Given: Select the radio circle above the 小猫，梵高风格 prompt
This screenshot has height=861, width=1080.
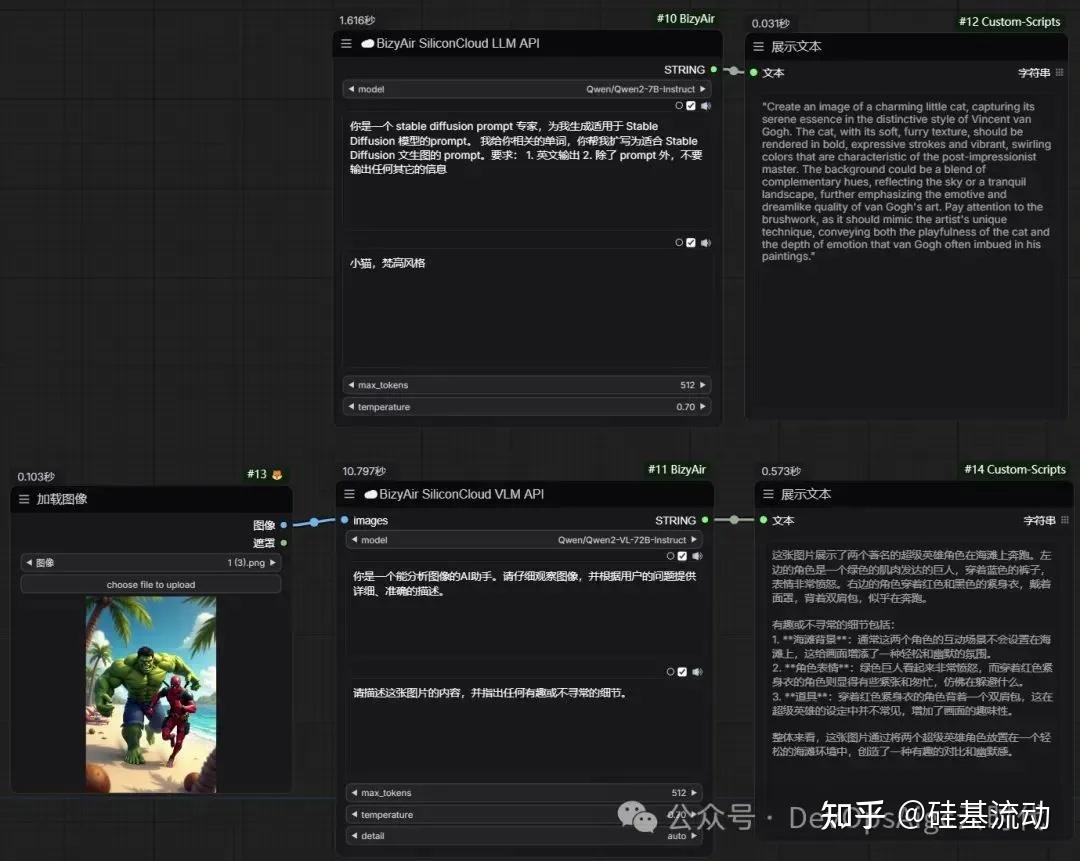Looking at the screenshot, I should [679, 242].
